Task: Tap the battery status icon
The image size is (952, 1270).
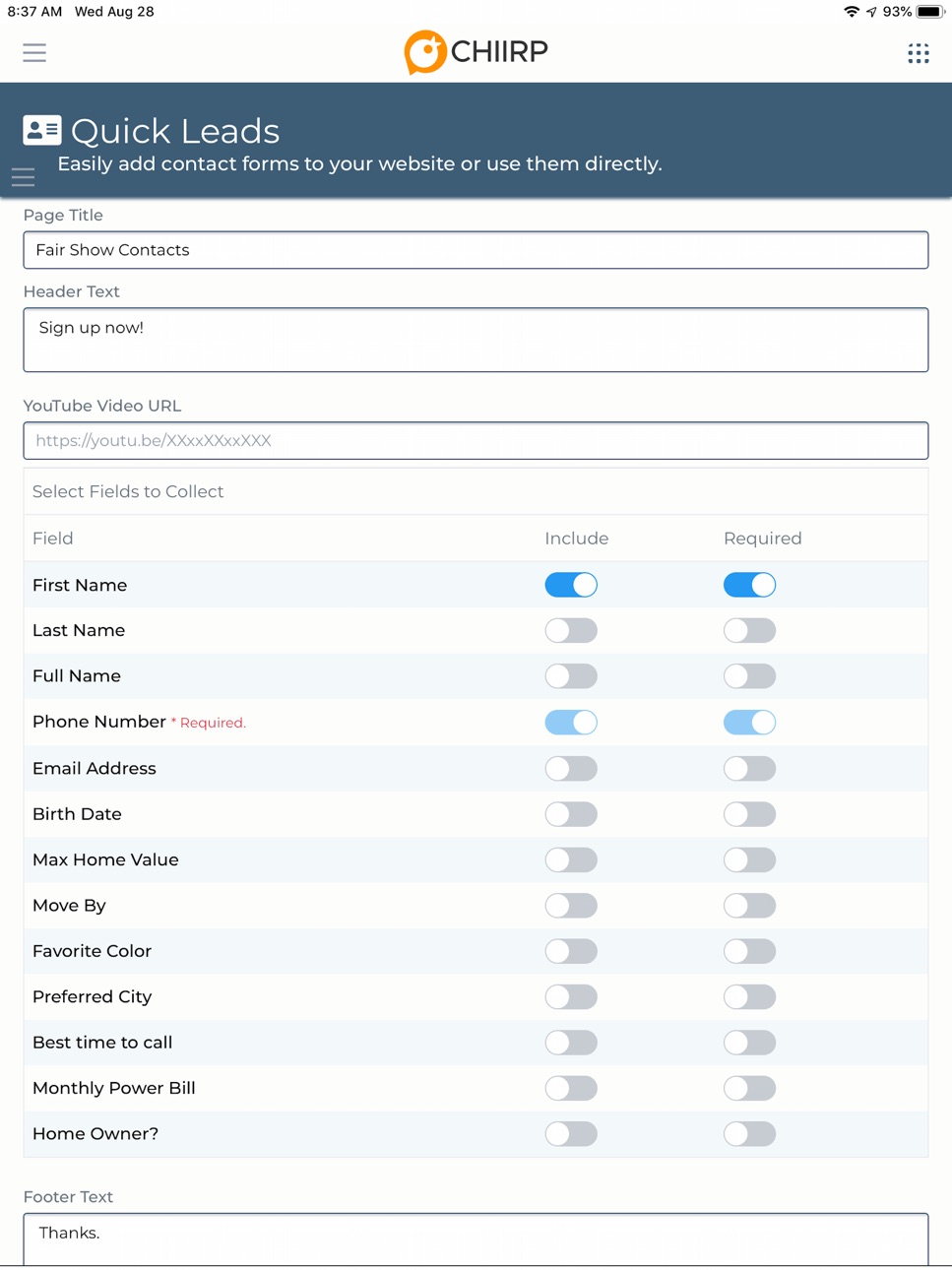Action: click(x=930, y=12)
